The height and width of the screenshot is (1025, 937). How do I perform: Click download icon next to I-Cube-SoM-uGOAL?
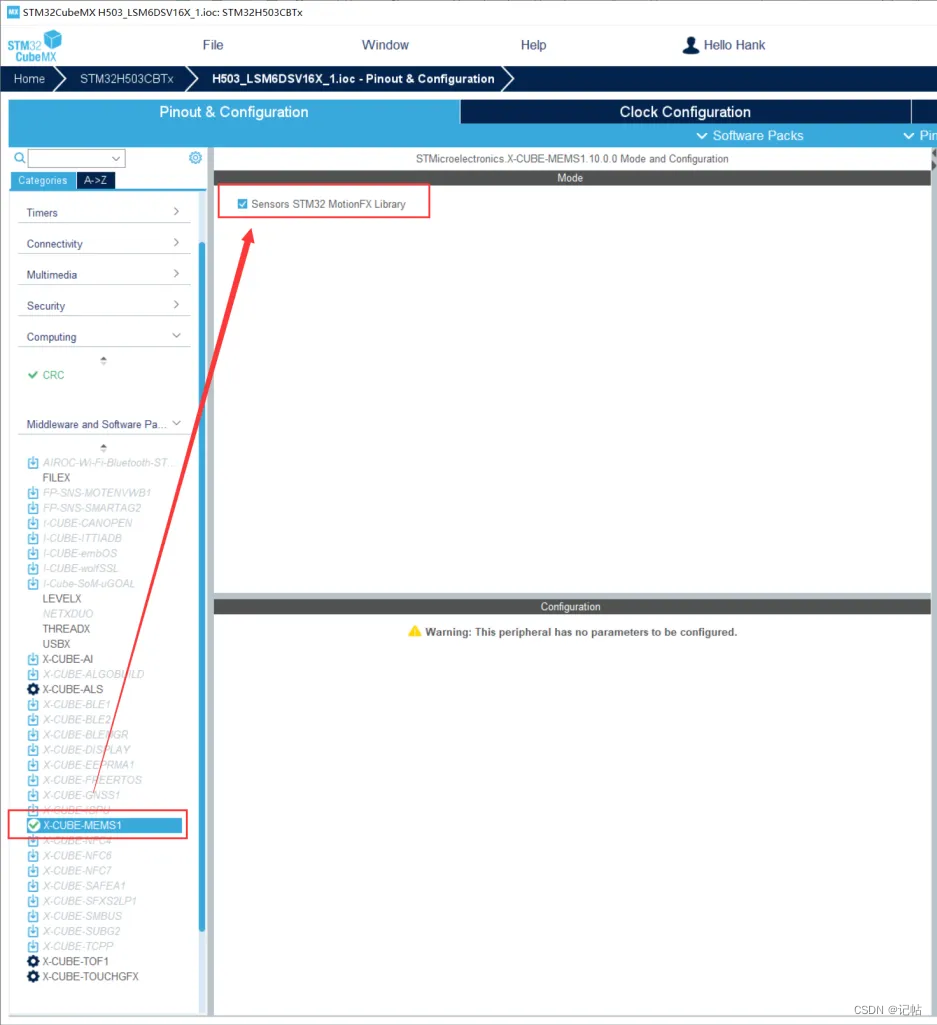(x=33, y=584)
